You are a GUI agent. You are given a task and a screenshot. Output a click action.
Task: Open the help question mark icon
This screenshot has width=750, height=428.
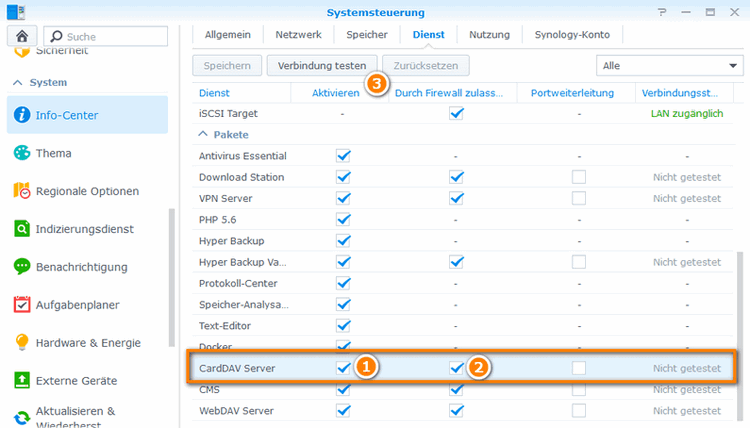(662, 12)
